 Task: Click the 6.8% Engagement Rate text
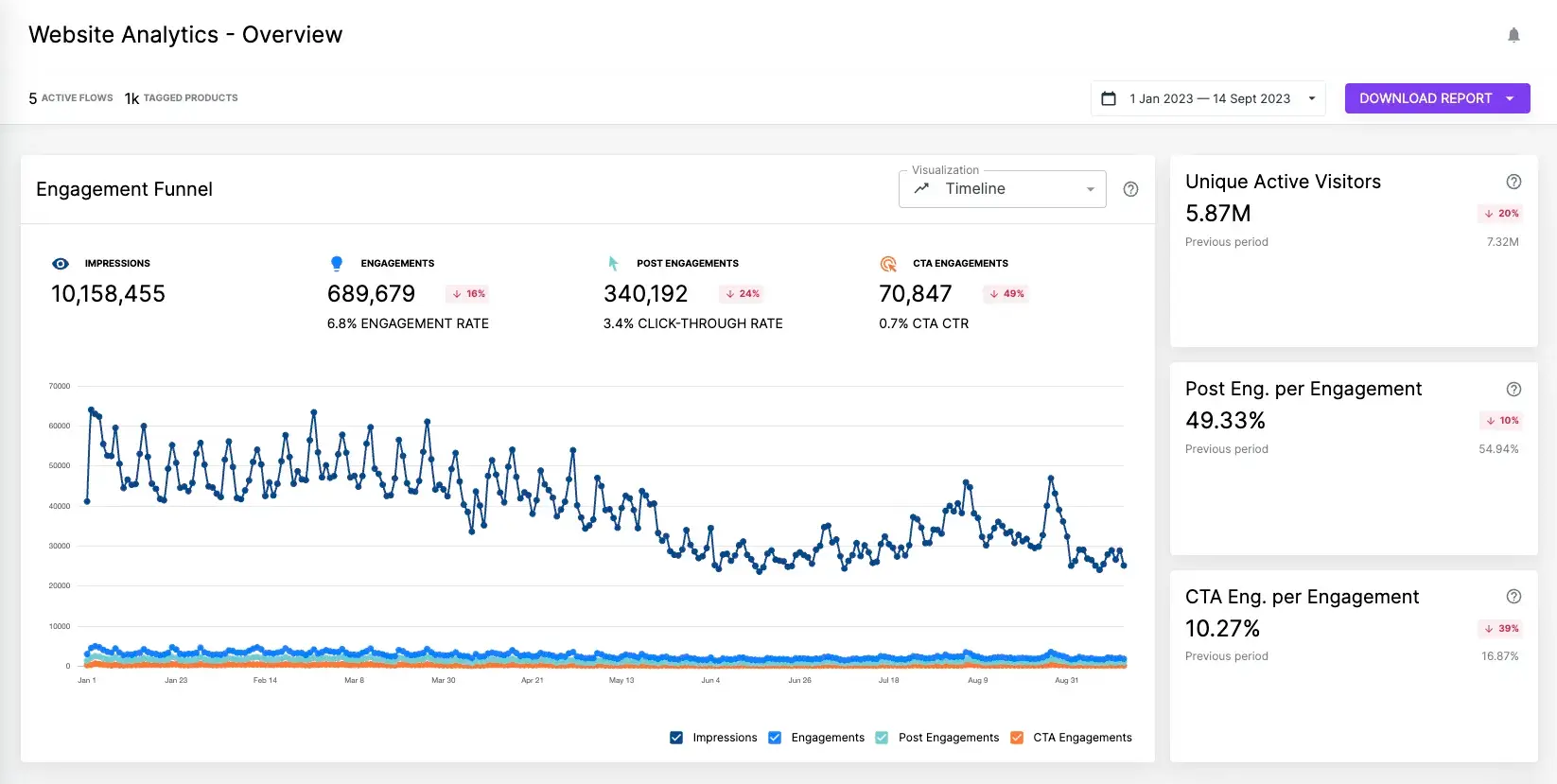tap(408, 323)
